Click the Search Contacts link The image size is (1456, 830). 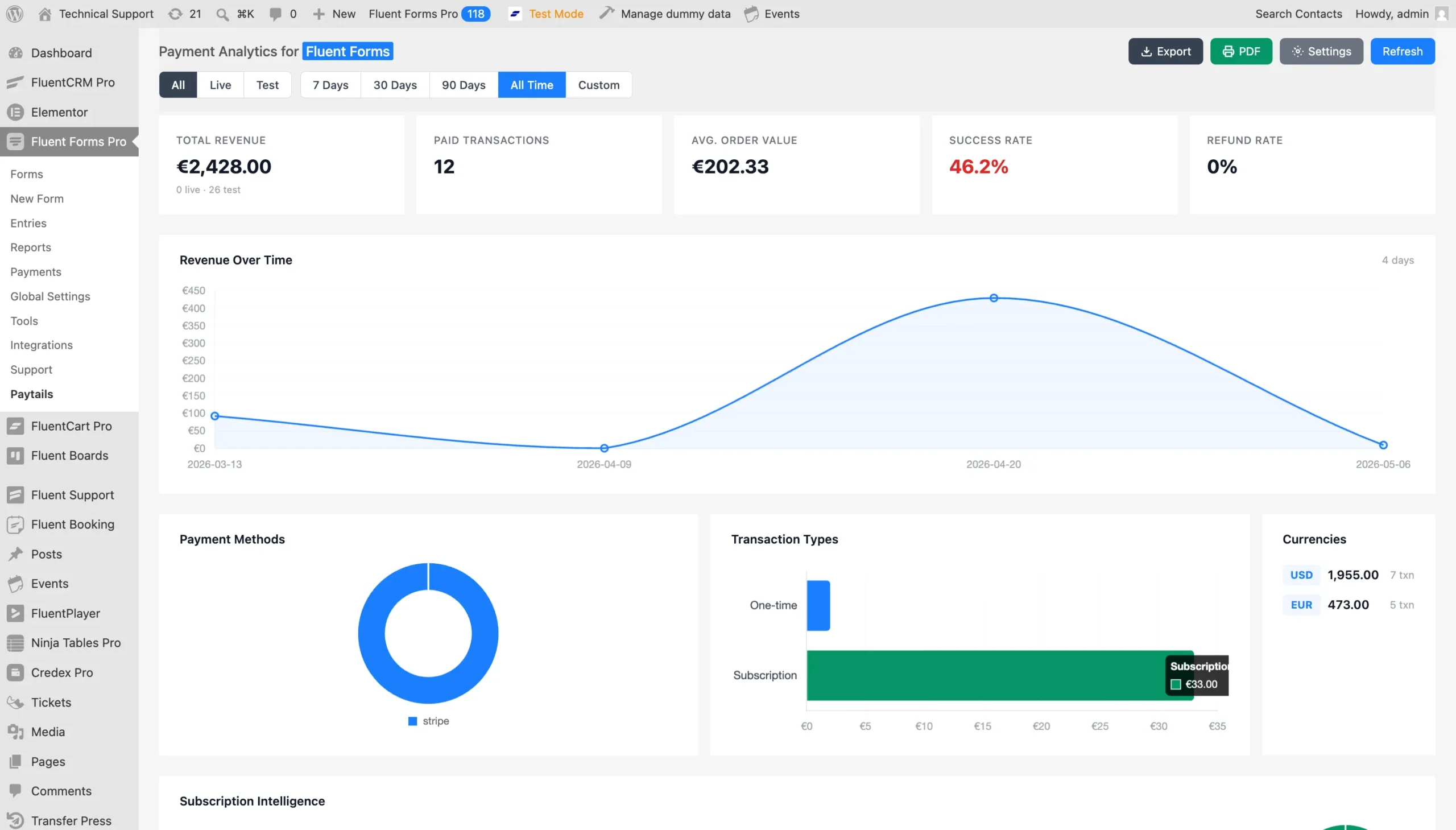click(1298, 14)
